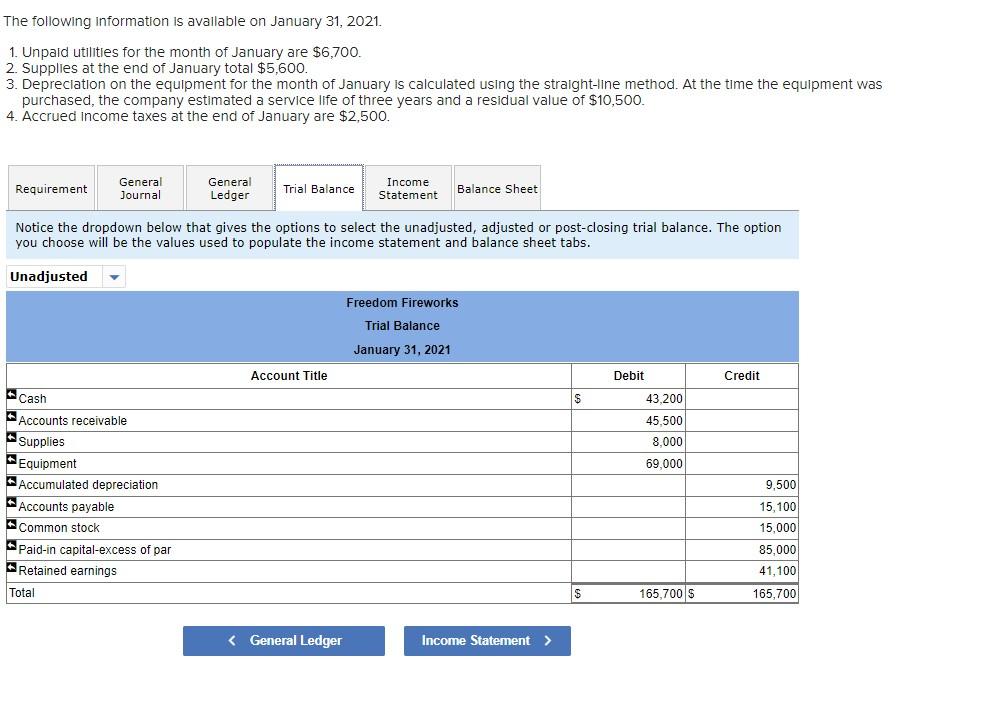
Task: Select the Cash debit amount cell
Action: coord(628,398)
